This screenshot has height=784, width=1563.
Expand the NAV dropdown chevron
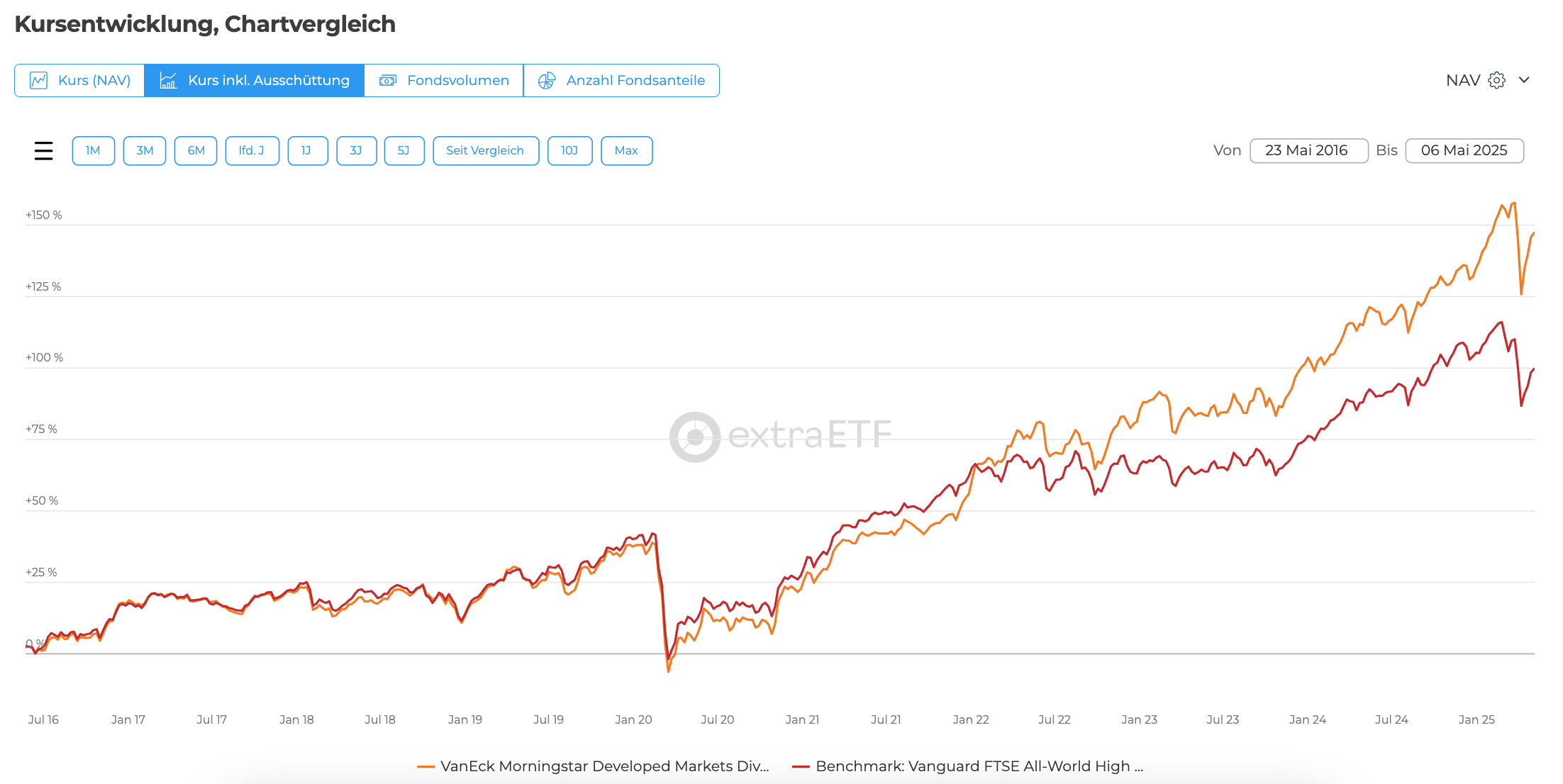[1524, 80]
